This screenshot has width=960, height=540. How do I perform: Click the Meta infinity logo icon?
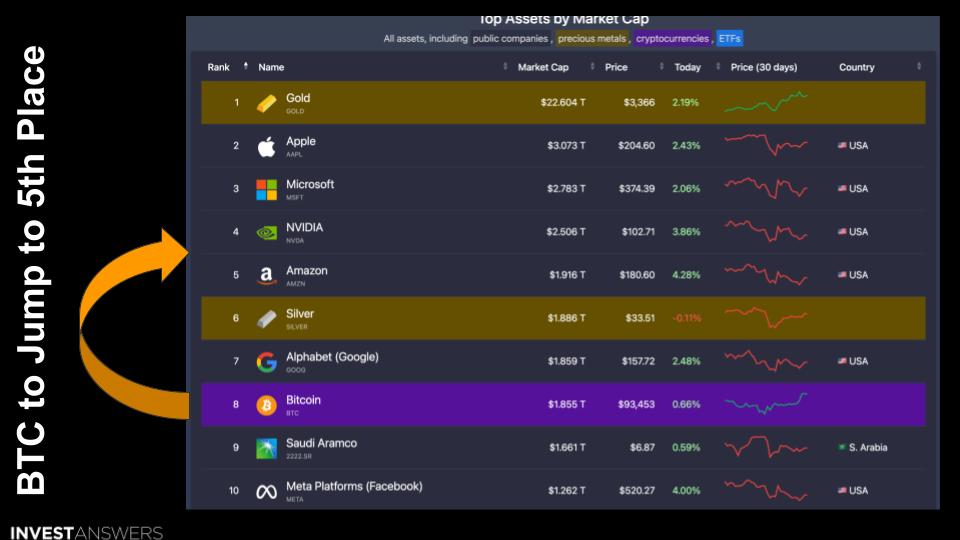coord(266,492)
